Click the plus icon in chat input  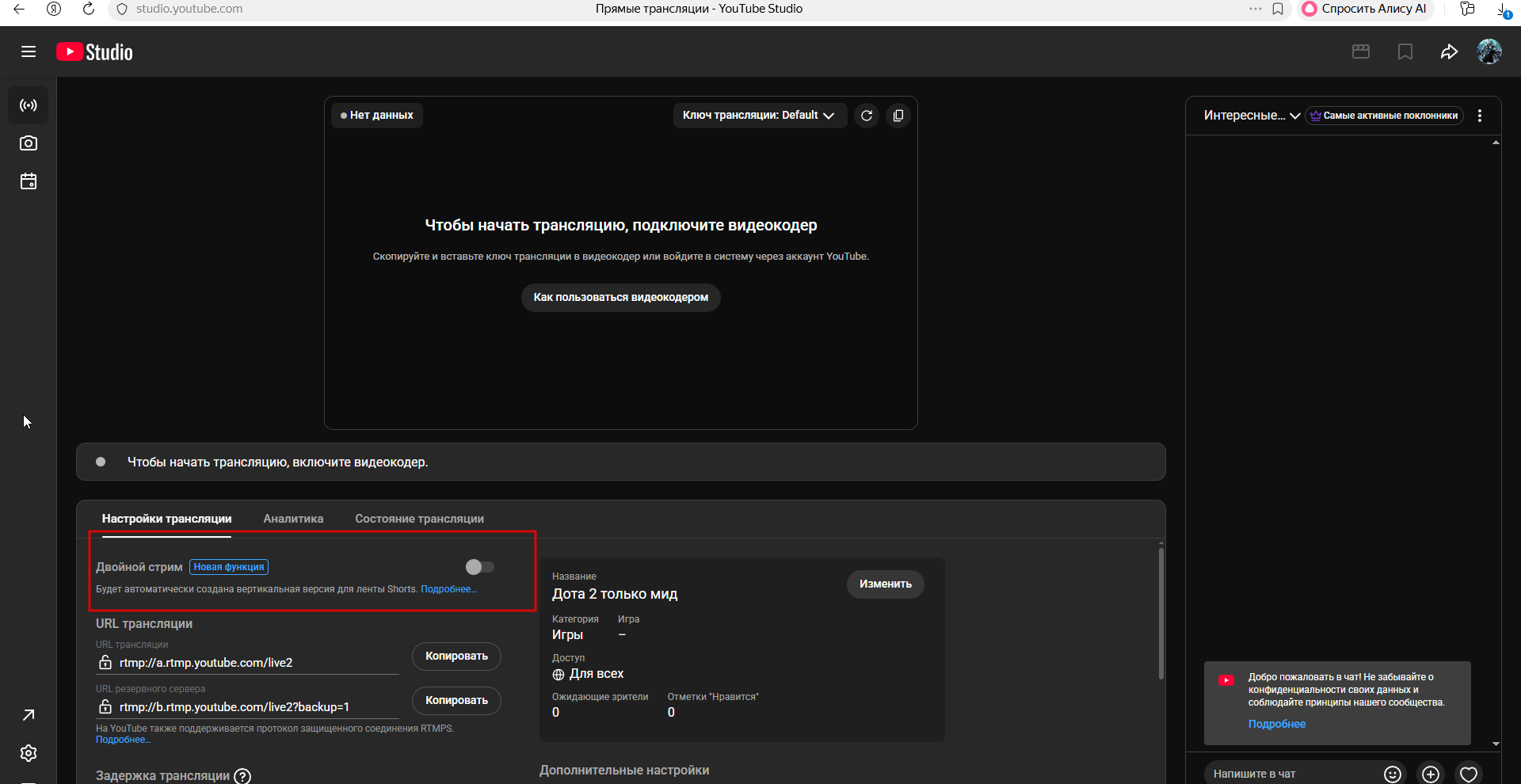[1431, 774]
